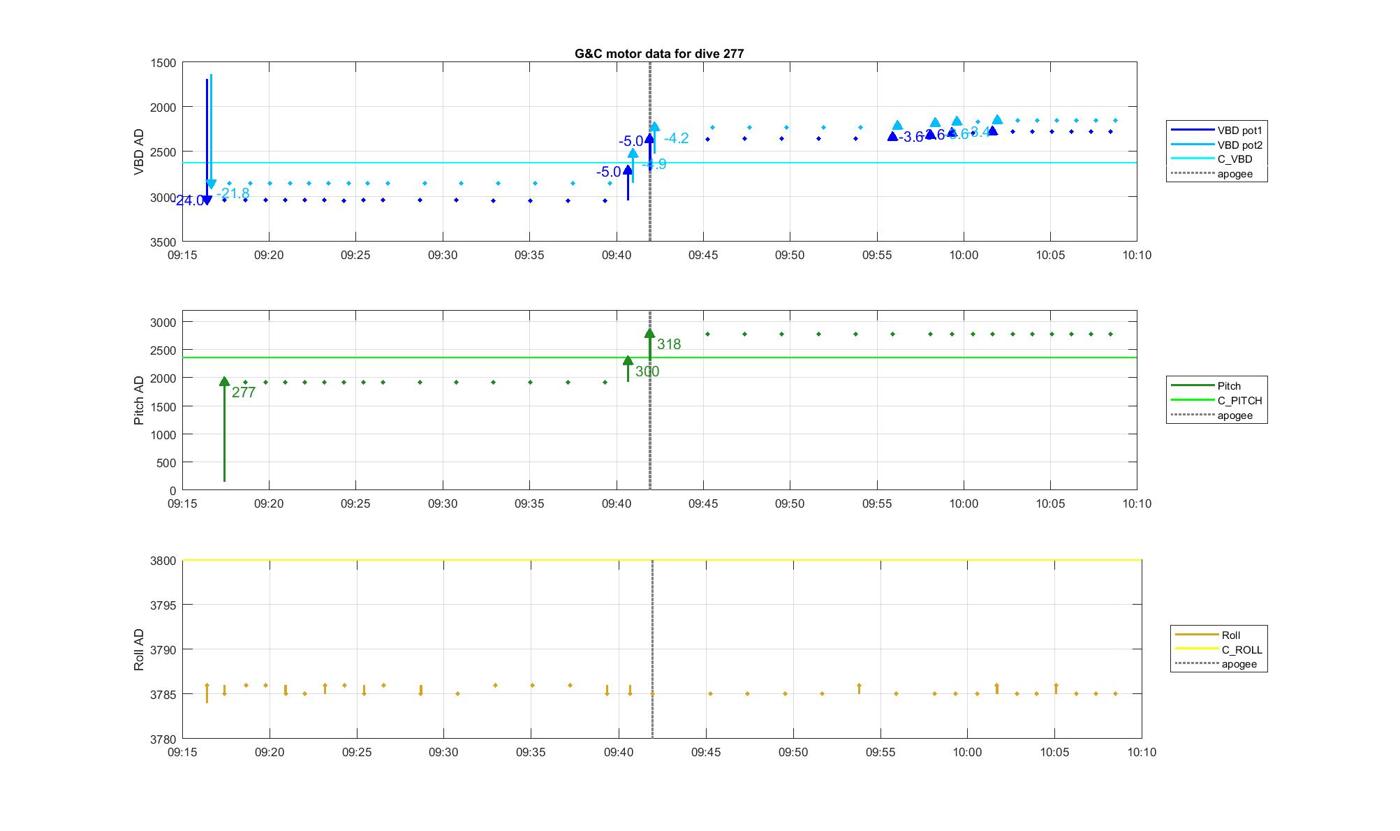
Task: Click the '500' tick on the Pitch axis
Action: pyautogui.click(x=167, y=463)
